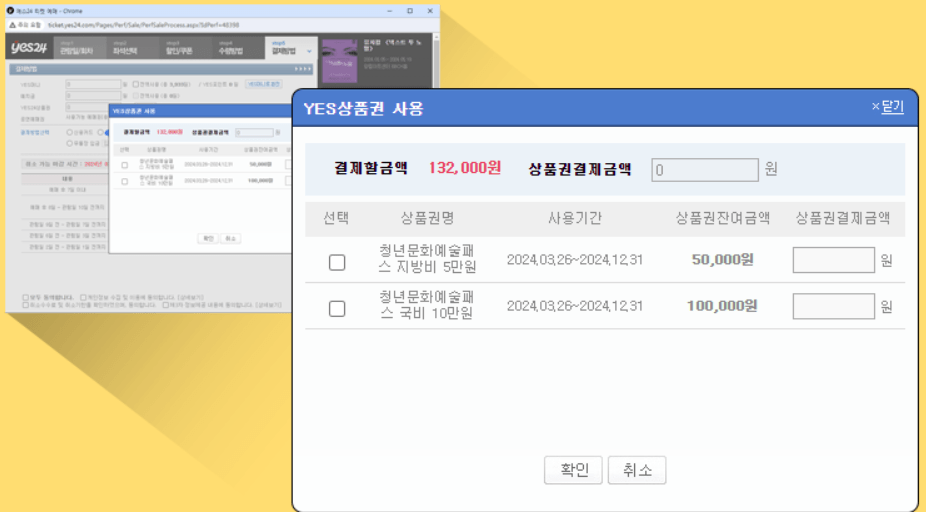Image resolution: width=926 pixels, height=512 pixels.
Task: Click the 지방비 row's 2024.03.26~2024.12.31 period
Action: 575,260
